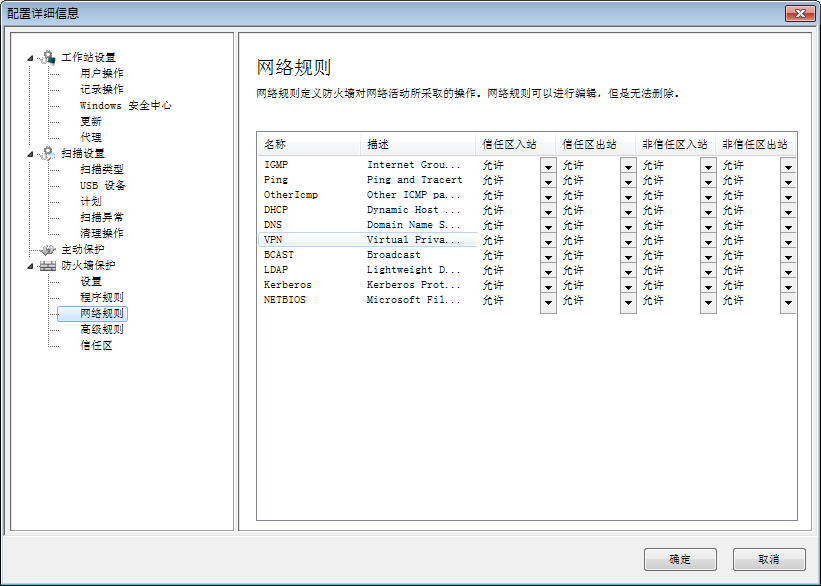Screen dimensions: 821x586
Task: Click the 防火墙保护 firewall brick icon
Action: tap(47, 266)
